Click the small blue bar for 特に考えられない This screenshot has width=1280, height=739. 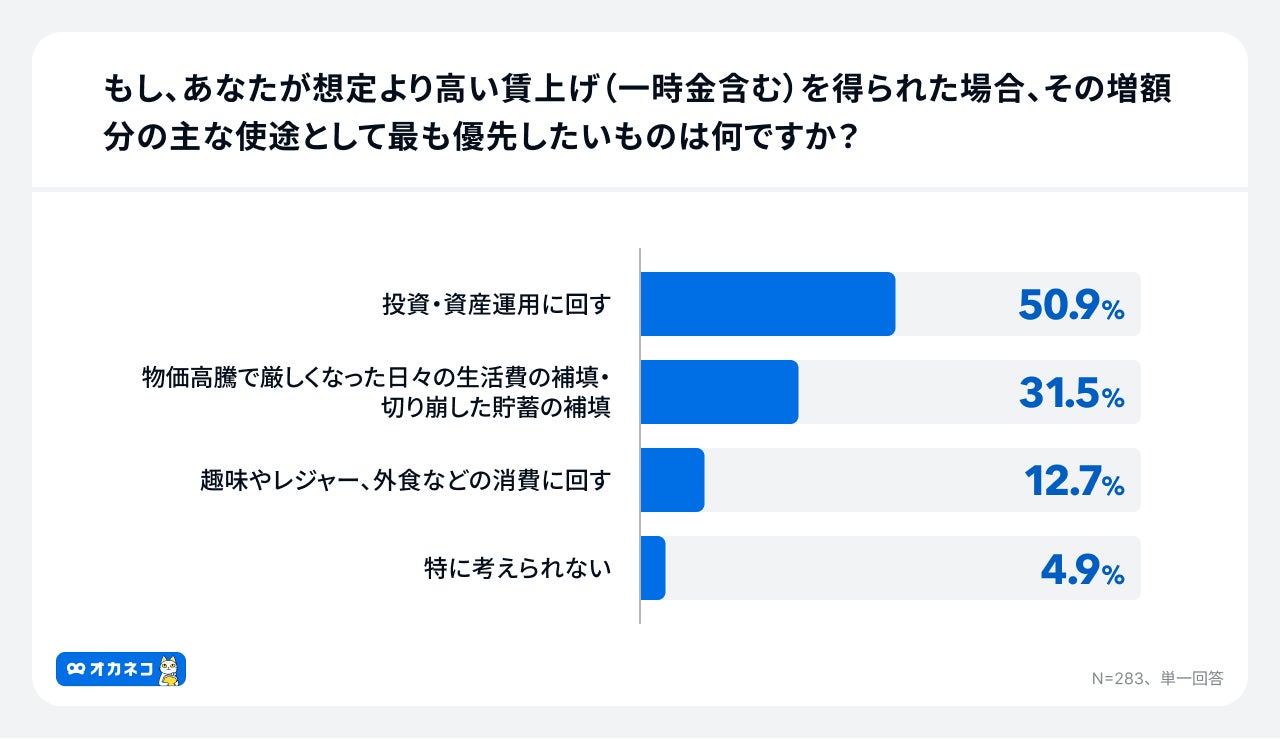pos(652,568)
